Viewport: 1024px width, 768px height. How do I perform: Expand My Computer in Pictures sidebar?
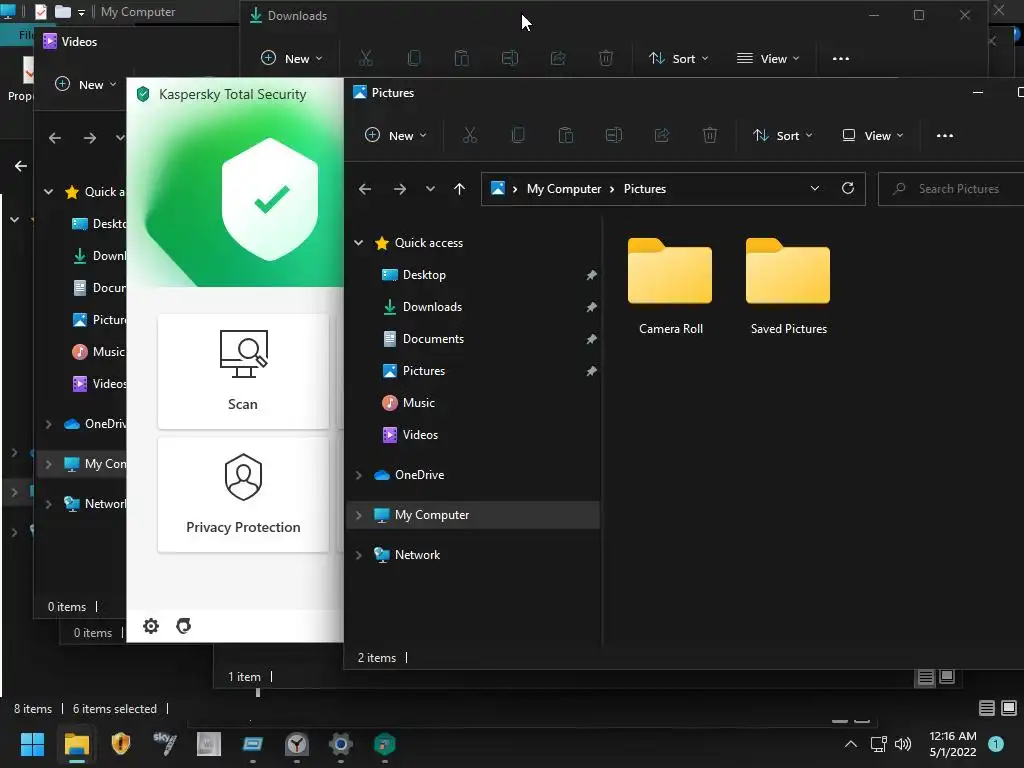click(359, 515)
